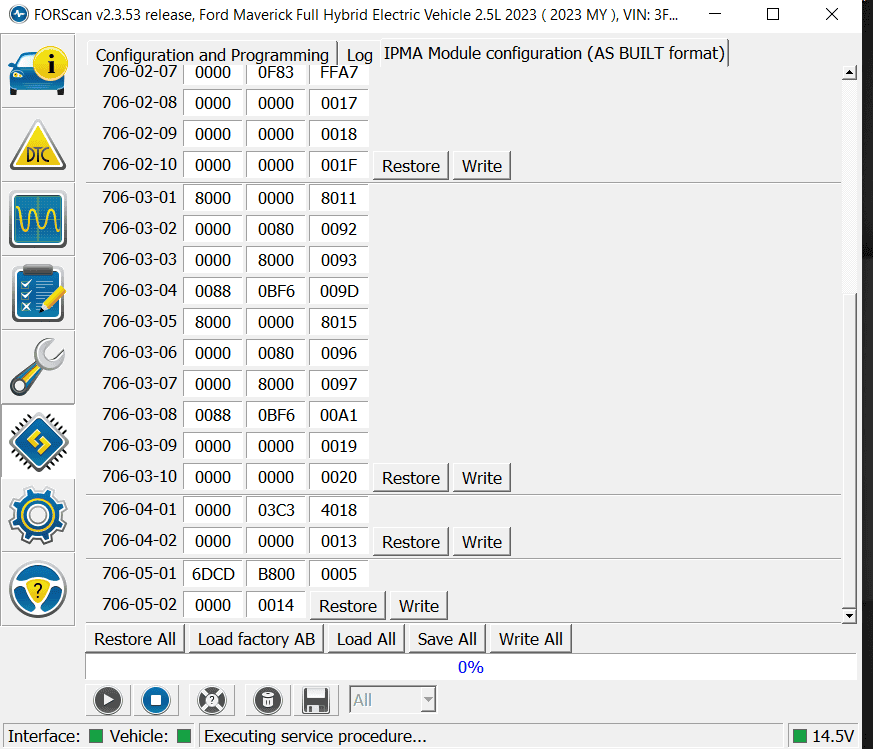Edit the 8000 field in 706-03-01
873x749 pixels.
[x=213, y=198]
